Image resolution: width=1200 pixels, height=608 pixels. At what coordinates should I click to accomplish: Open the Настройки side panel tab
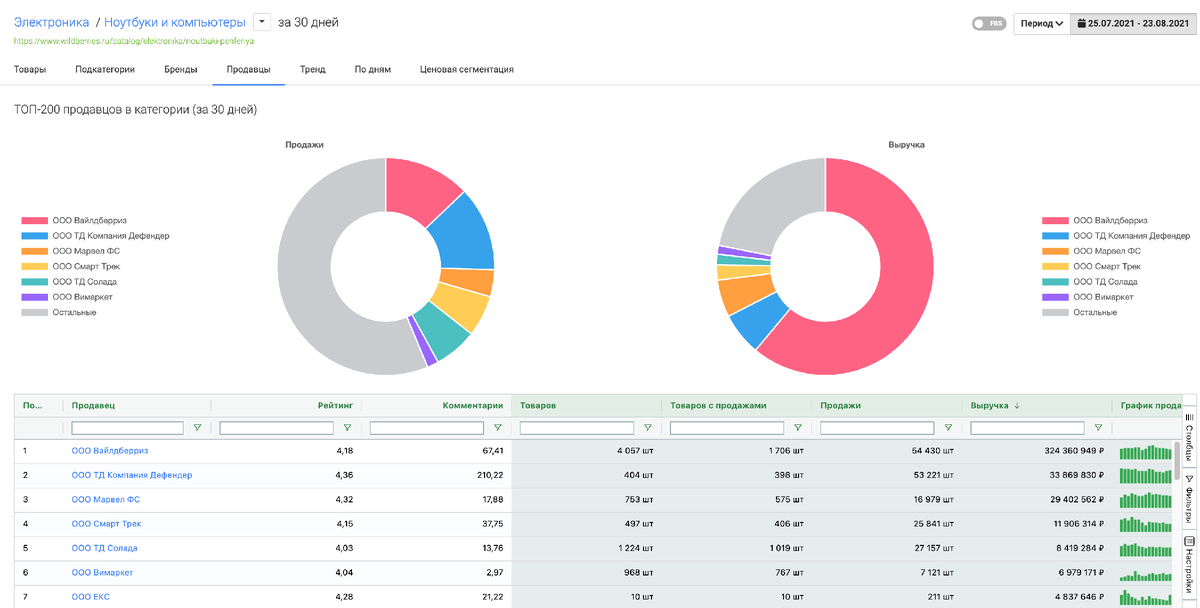(x=1190, y=565)
